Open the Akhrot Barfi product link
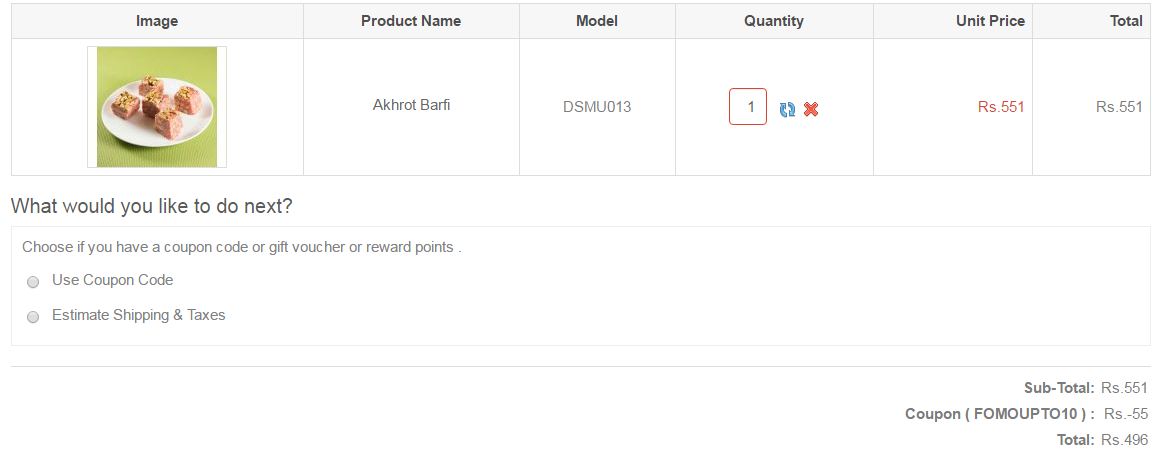The image size is (1157, 454). (411, 105)
